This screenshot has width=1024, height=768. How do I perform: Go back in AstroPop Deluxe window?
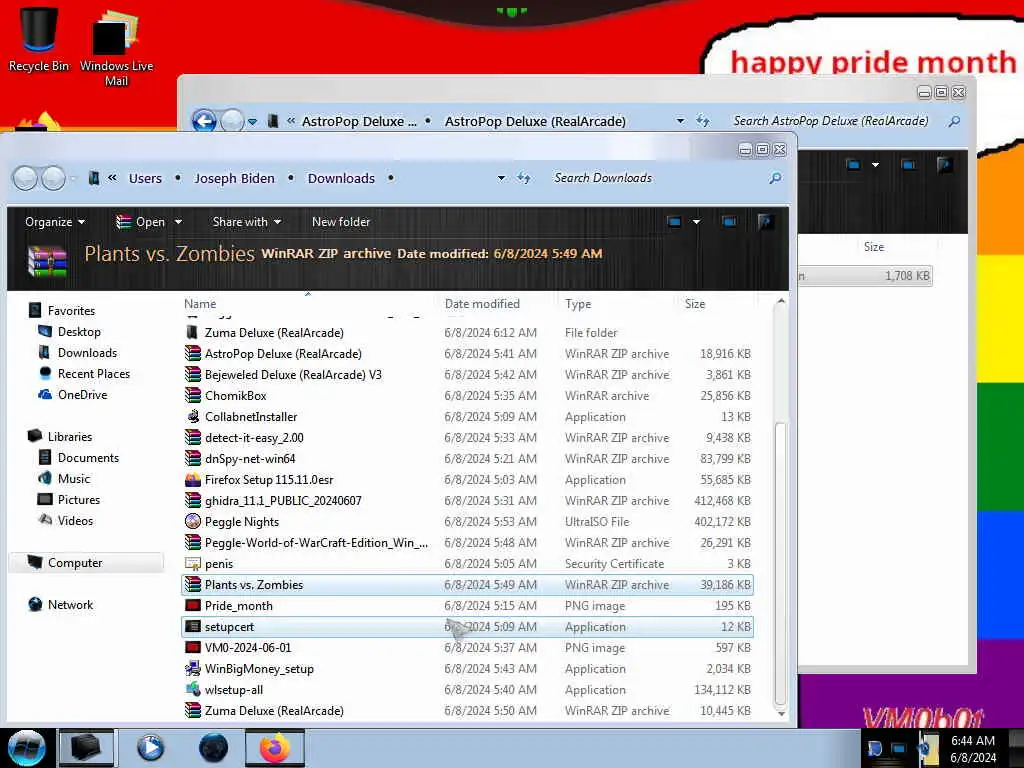(x=204, y=121)
